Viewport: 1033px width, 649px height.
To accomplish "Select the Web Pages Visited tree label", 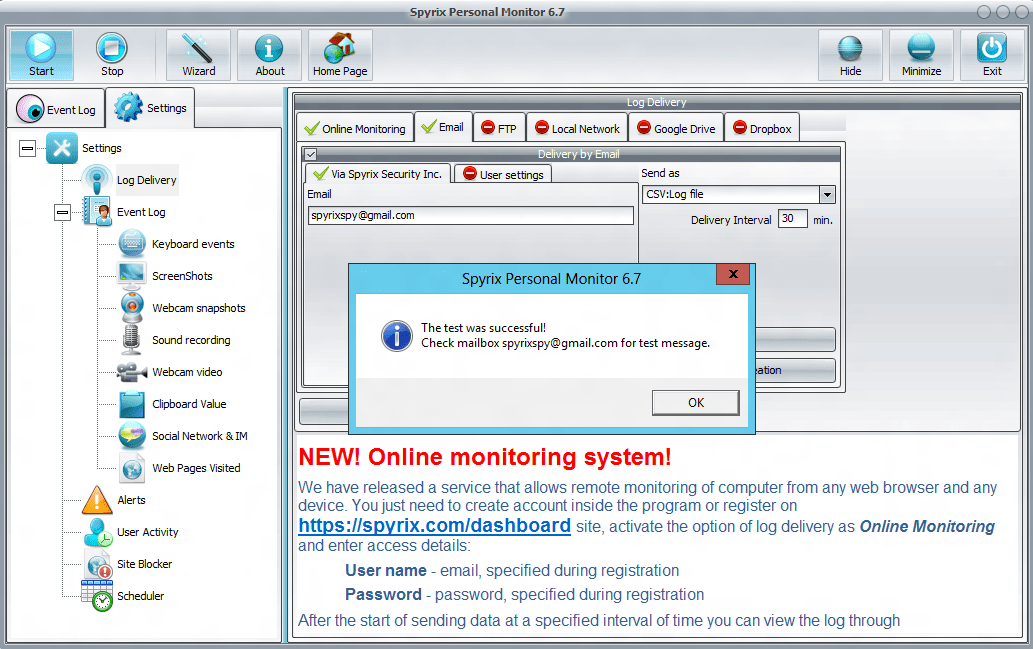I will click(x=196, y=468).
